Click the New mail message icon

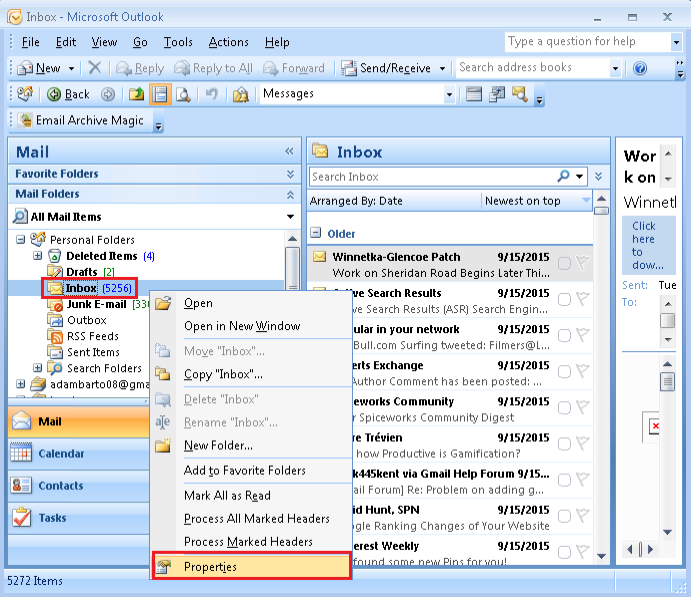(25, 68)
